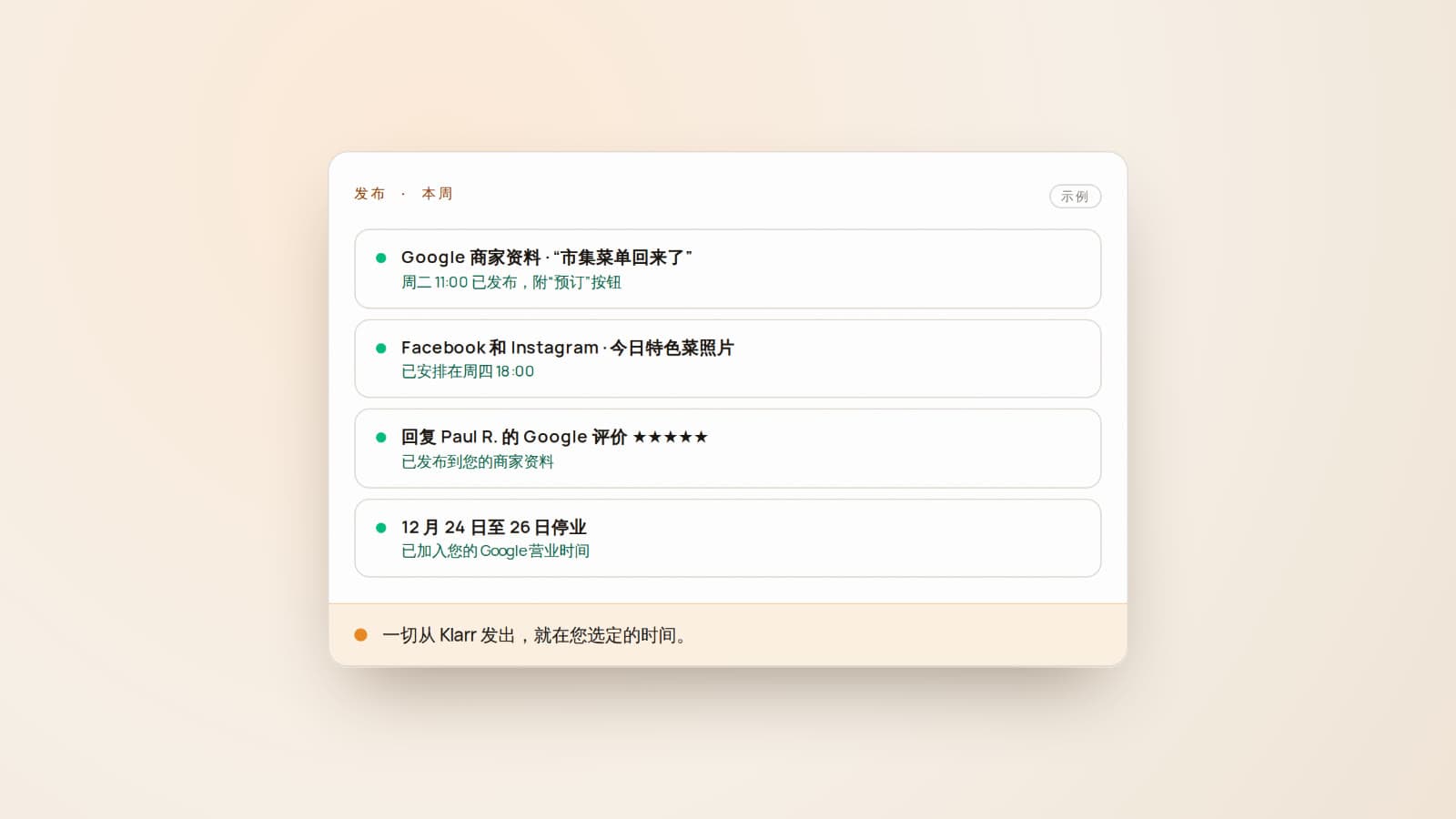
Task: Select the 本周 header label
Action: click(437, 194)
